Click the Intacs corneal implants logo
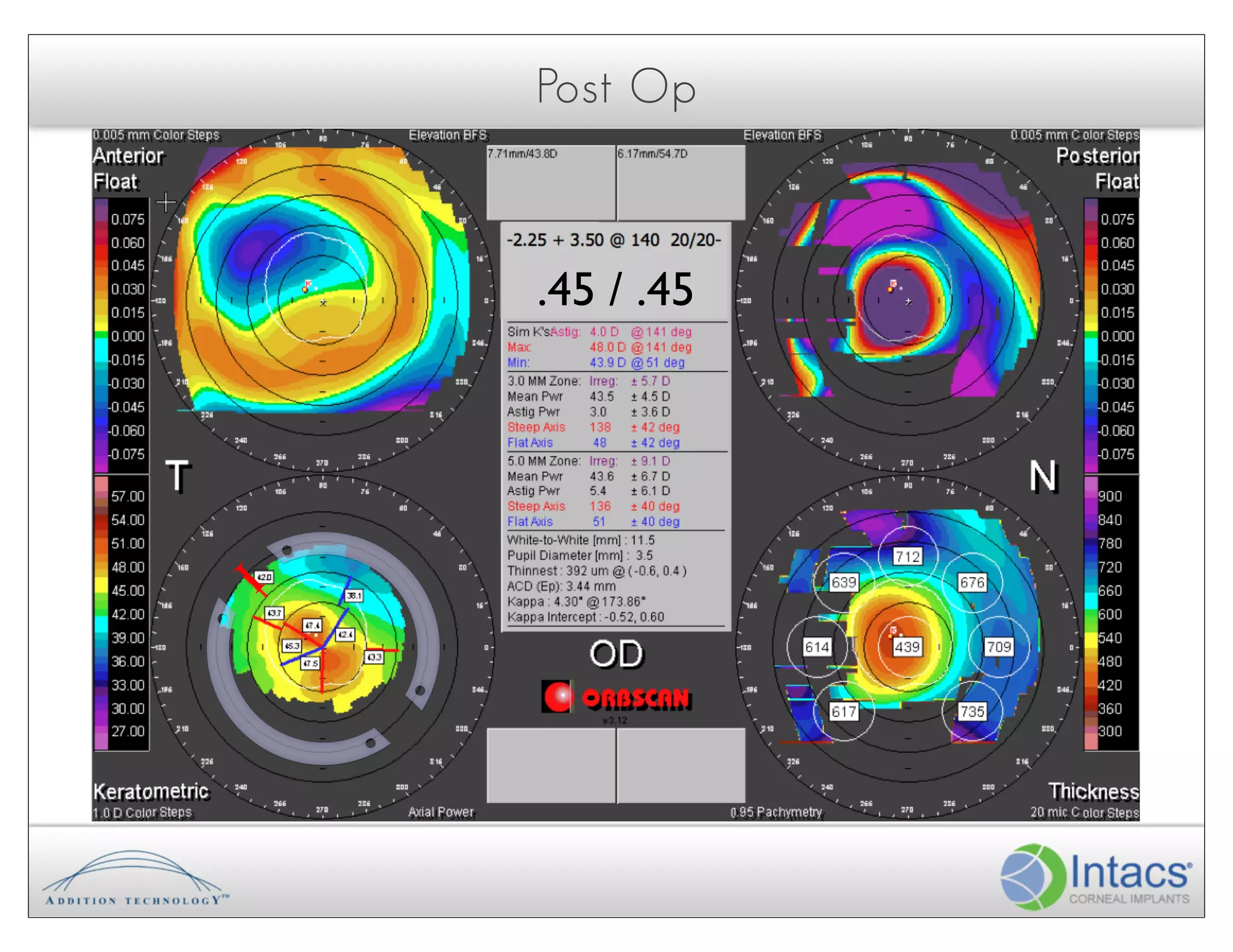The width and height of the screenshot is (1233, 952). 1096,876
